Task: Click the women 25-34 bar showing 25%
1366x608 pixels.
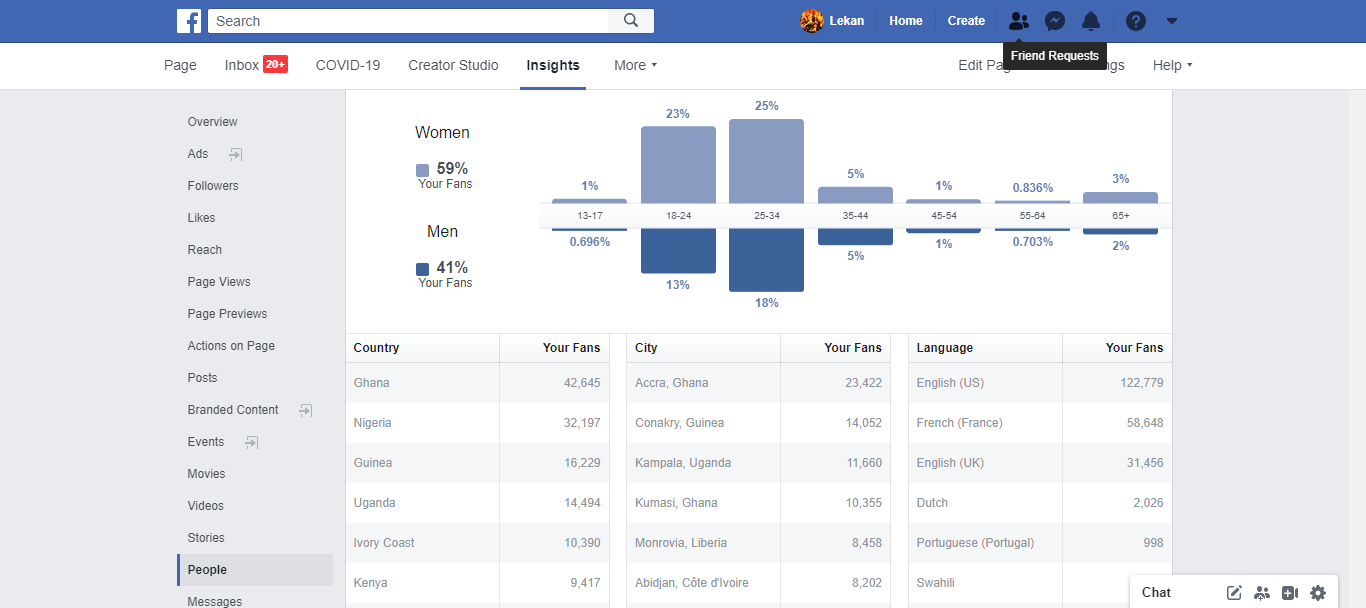Action: pyautogui.click(x=766, y=161)
